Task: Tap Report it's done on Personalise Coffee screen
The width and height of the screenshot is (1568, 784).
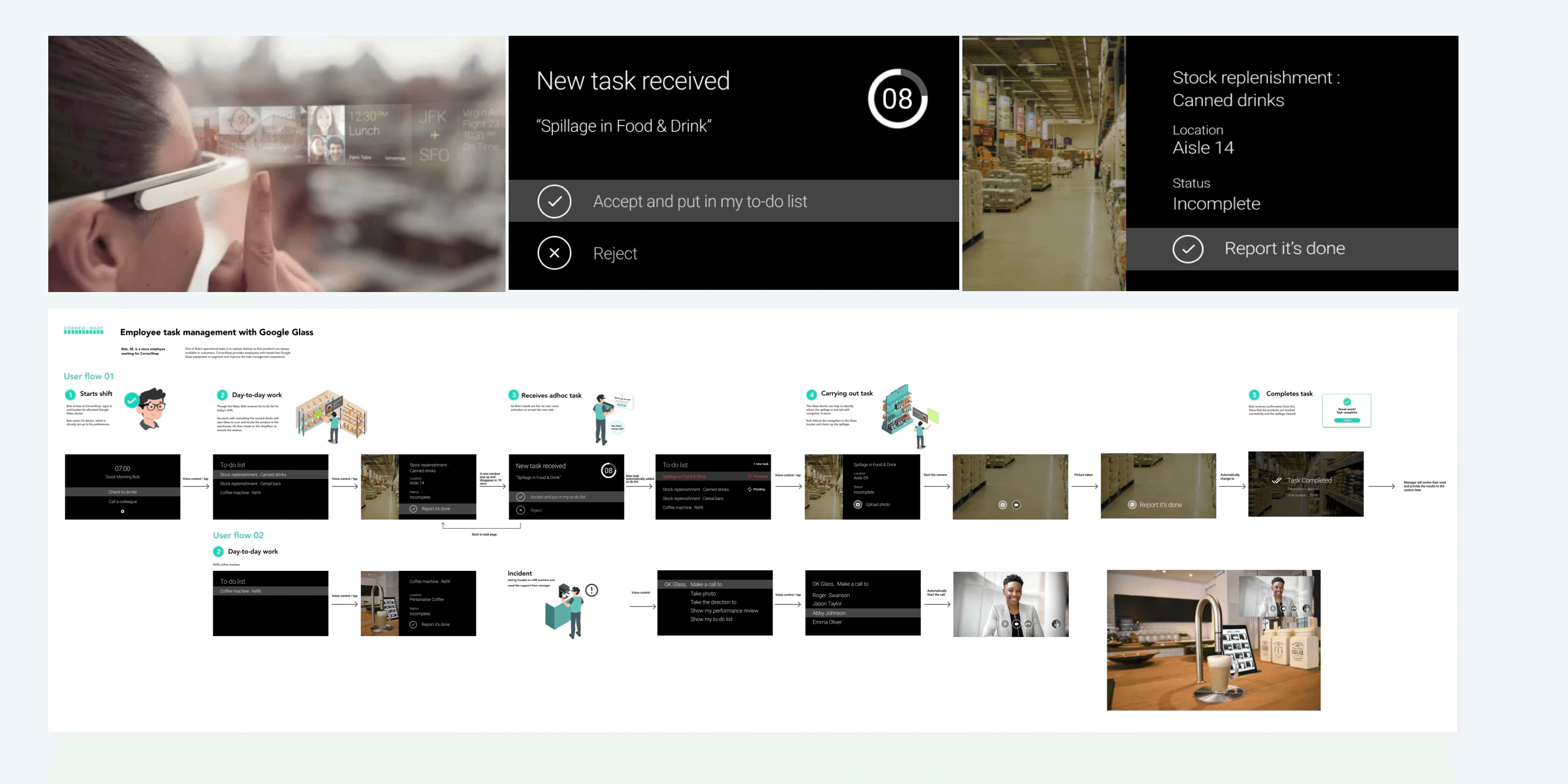Action: tap(430, 624)
